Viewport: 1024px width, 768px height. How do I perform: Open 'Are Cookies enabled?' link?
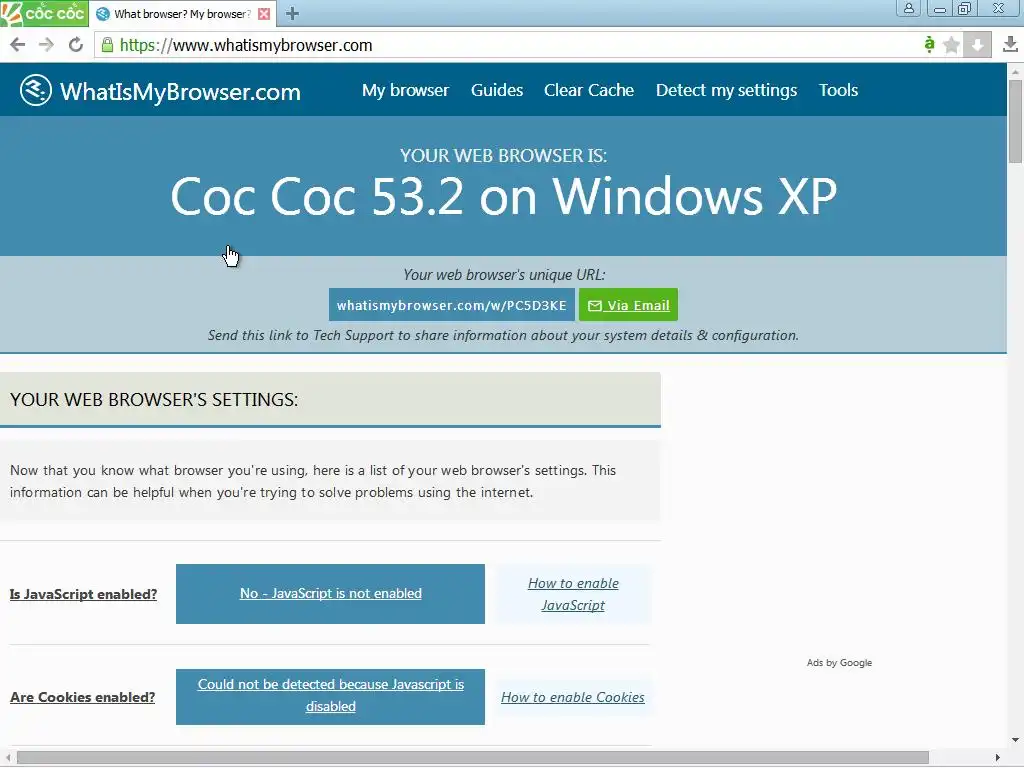pyautogui.click(x=82, y=697)
